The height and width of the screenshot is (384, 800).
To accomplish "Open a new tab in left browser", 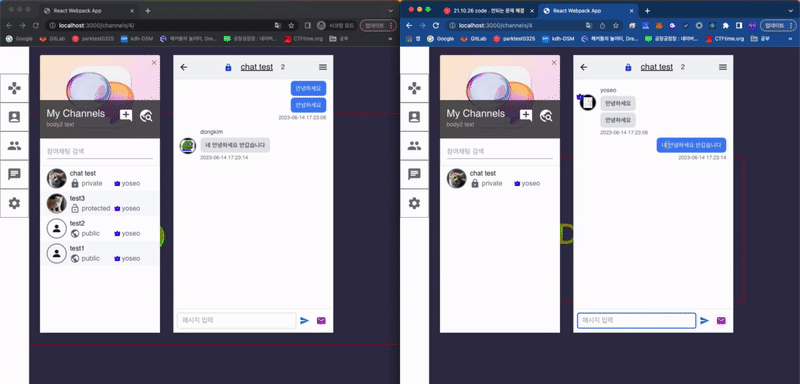I will tap(148, 11).
